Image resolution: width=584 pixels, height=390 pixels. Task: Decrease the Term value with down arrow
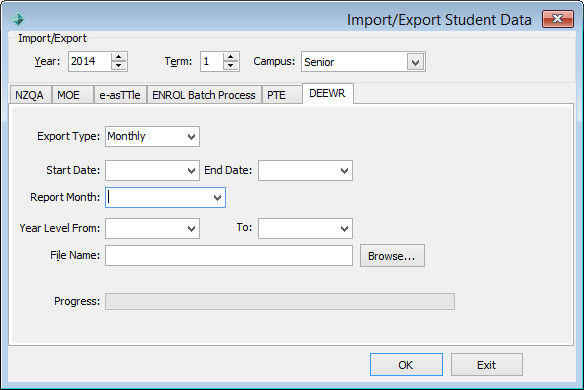click(231, 66)
